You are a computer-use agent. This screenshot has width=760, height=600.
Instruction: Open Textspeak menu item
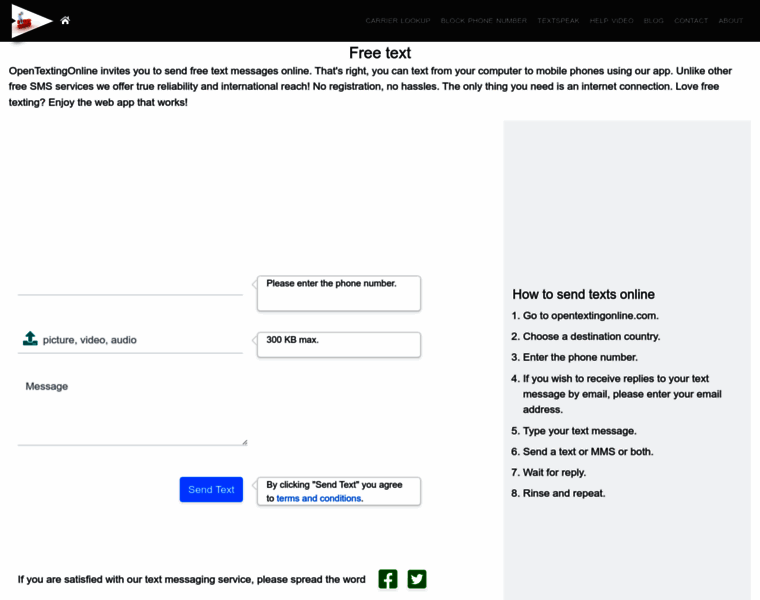pos(558,21)
